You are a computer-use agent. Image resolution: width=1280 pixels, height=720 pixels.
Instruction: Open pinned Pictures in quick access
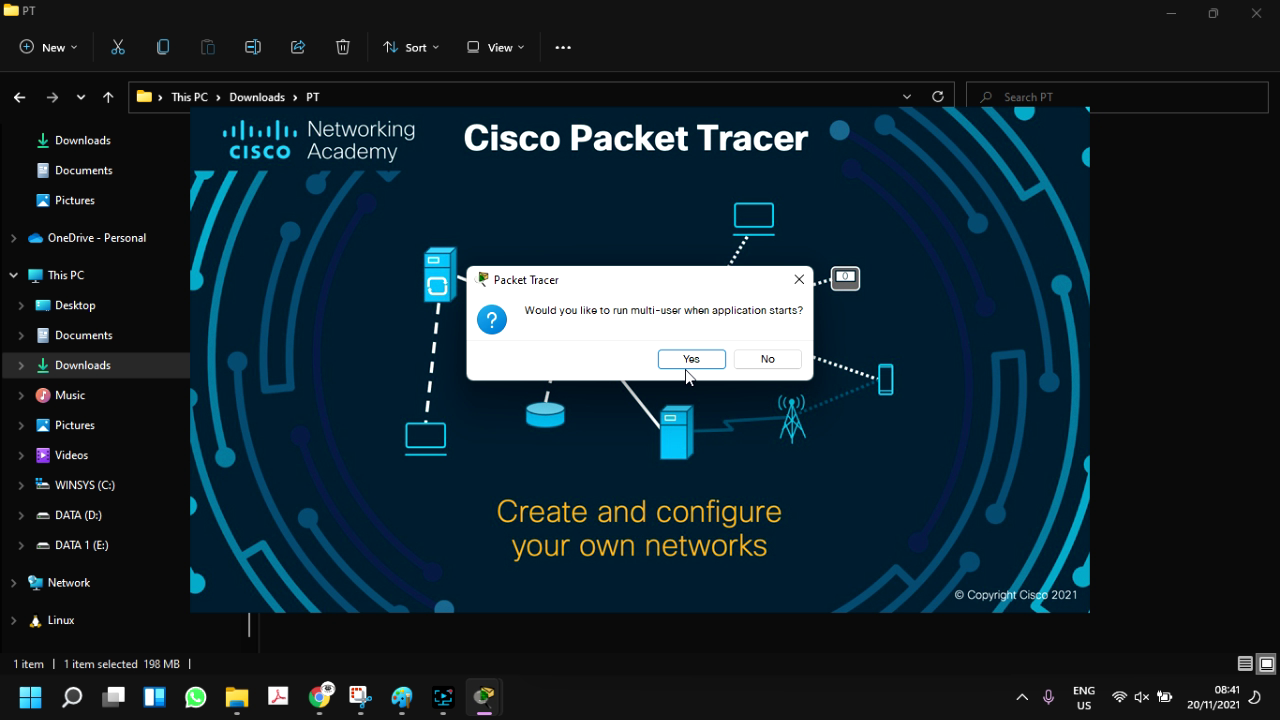click(74, 200)
